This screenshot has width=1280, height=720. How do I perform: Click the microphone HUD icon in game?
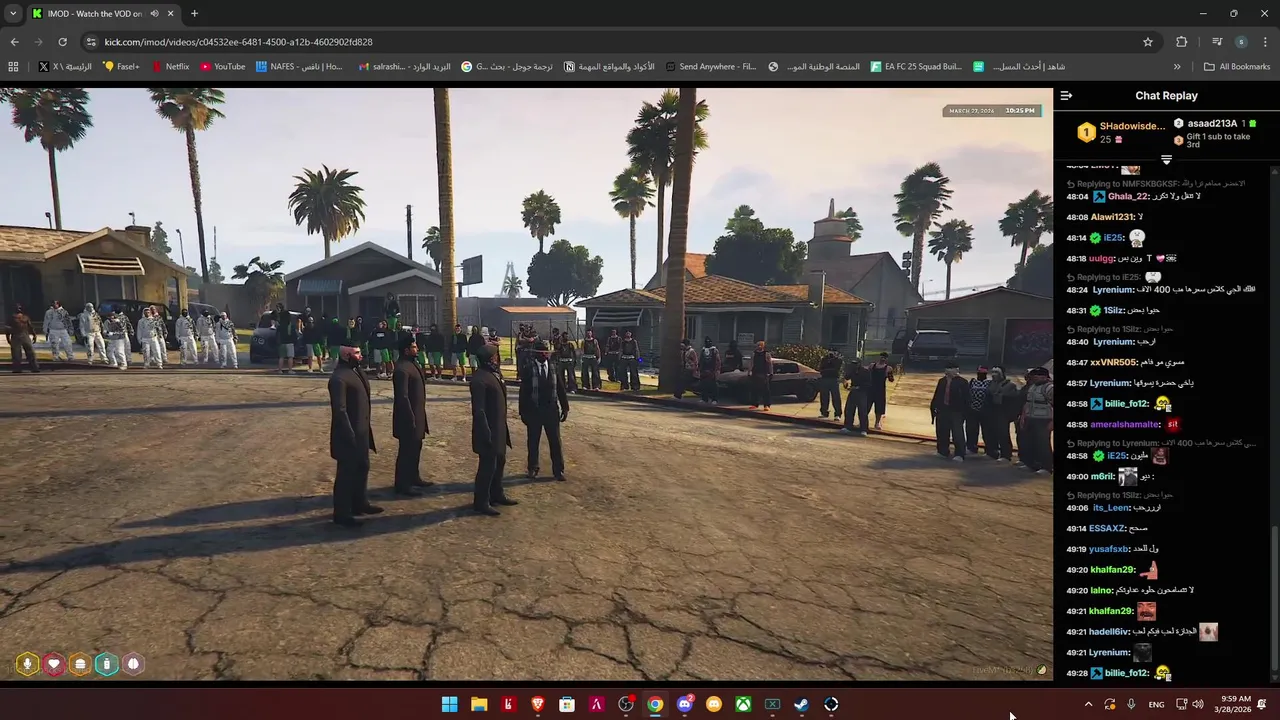click(28, 663)
